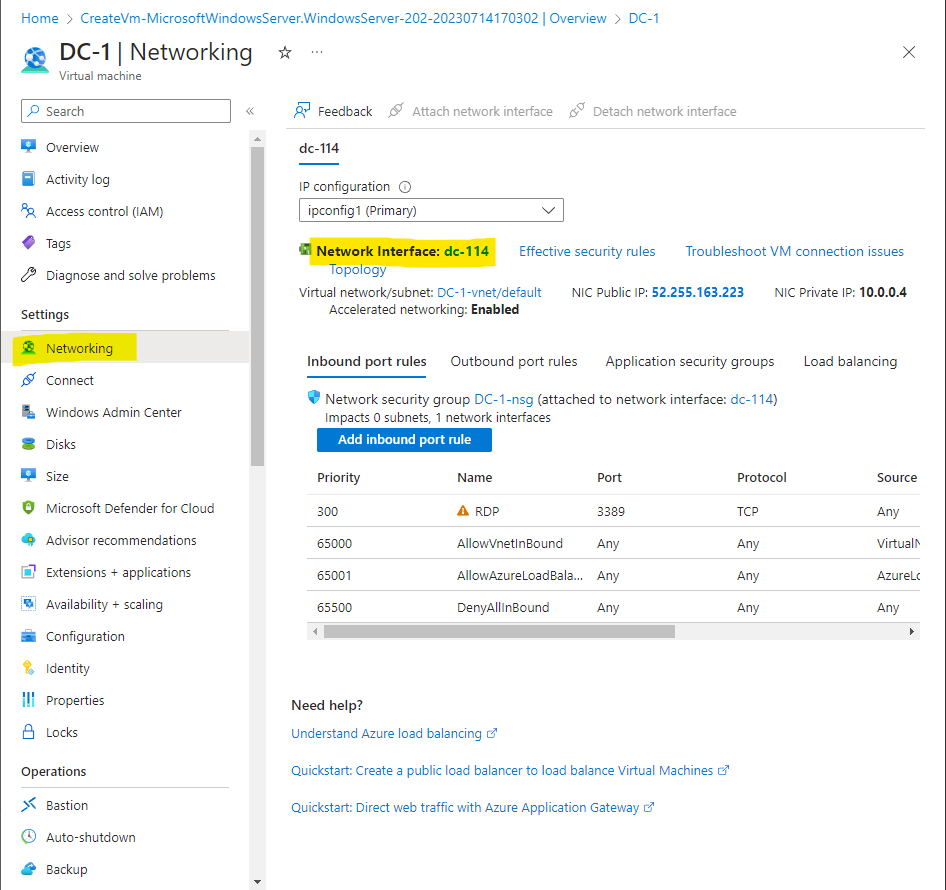This screenshot has height=890, width=946.
Task: Click the Size monitor icon
Action: tap(28, 475)
